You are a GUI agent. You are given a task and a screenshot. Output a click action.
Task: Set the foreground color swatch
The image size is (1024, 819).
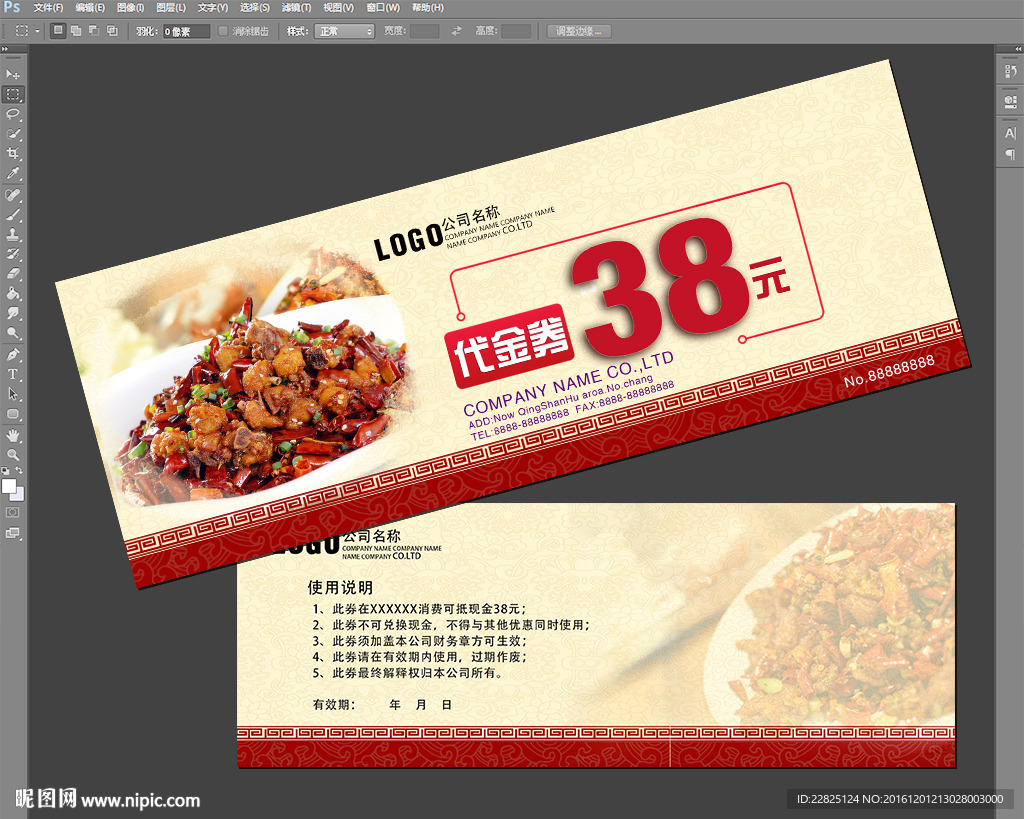(x=8, y=486)
